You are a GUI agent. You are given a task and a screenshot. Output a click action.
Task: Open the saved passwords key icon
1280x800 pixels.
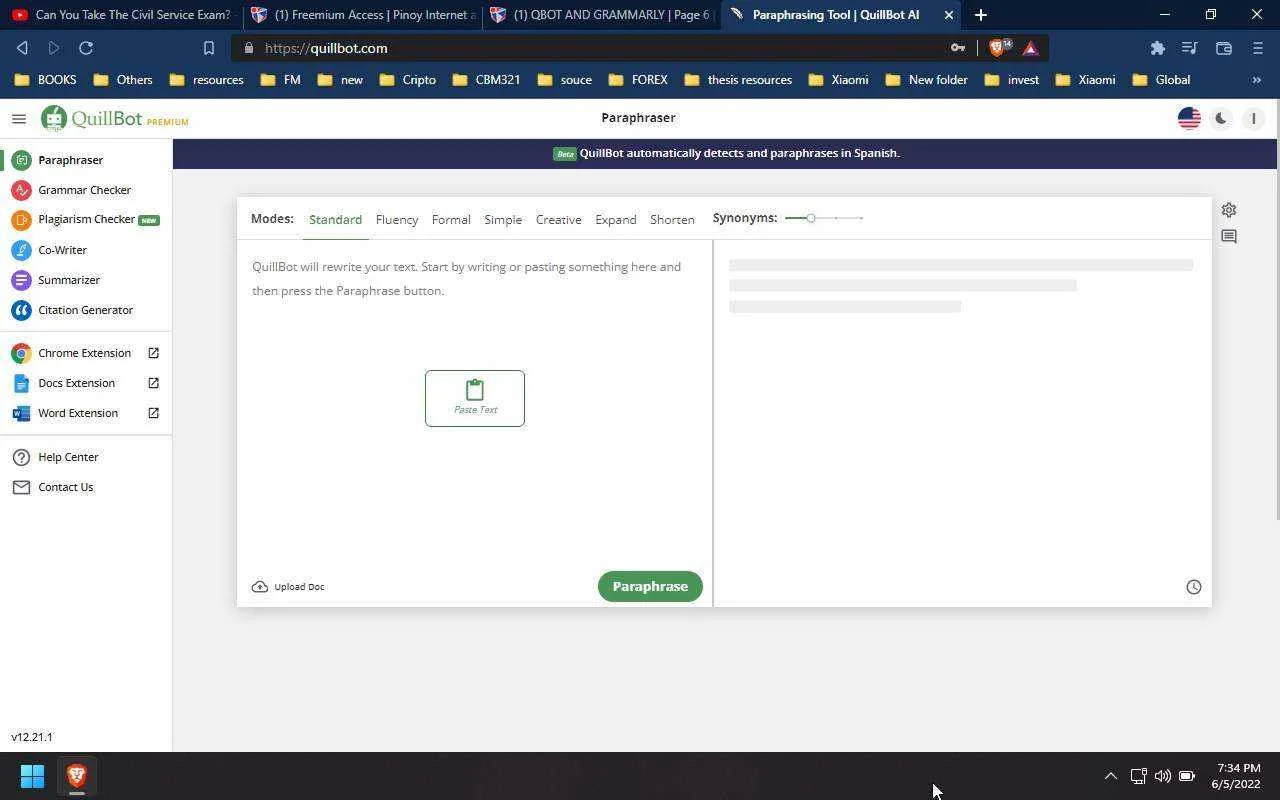pos(958,48)
